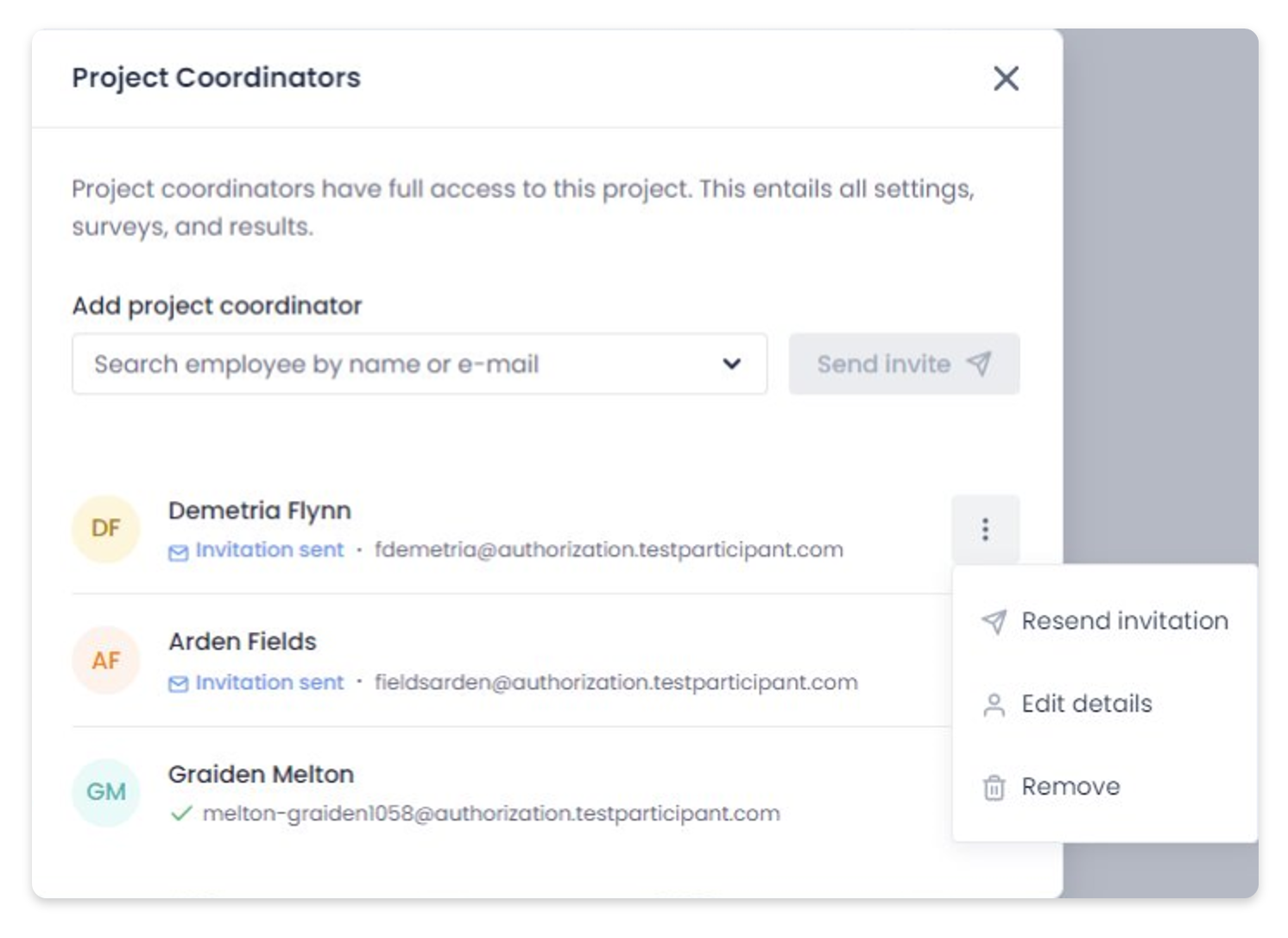Click the Graiden Melton coordinator name
Viewport: 1288px width, 938px height.
click(x=261, y=774)
